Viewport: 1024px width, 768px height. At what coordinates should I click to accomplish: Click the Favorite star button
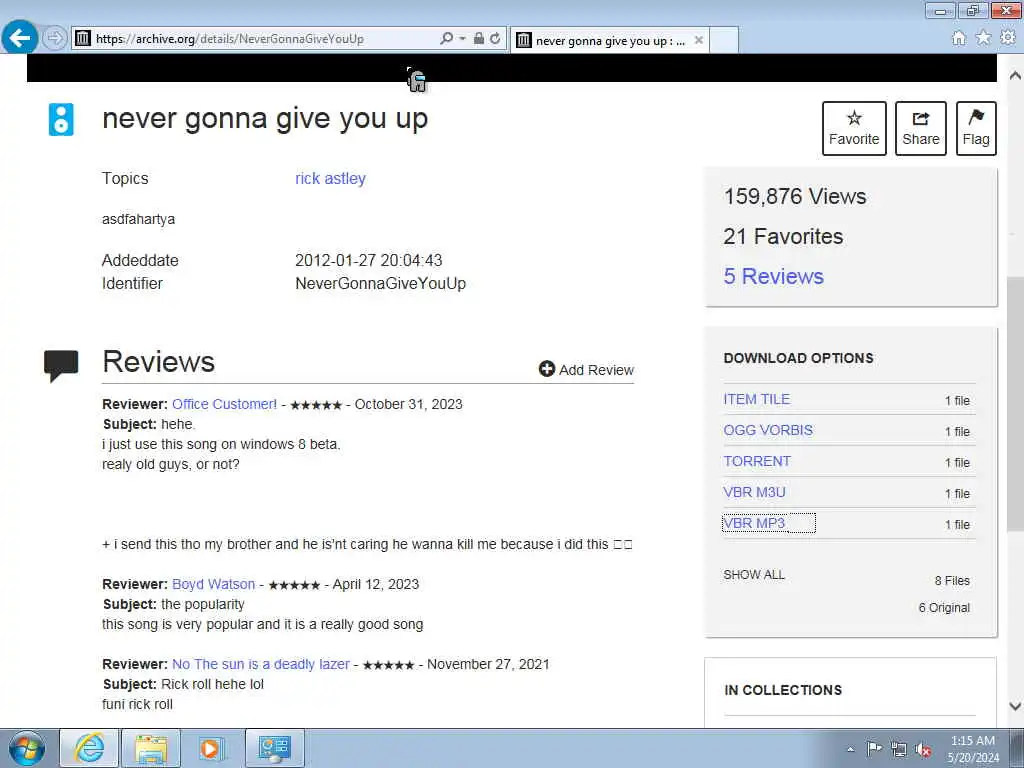click(854, 128)
